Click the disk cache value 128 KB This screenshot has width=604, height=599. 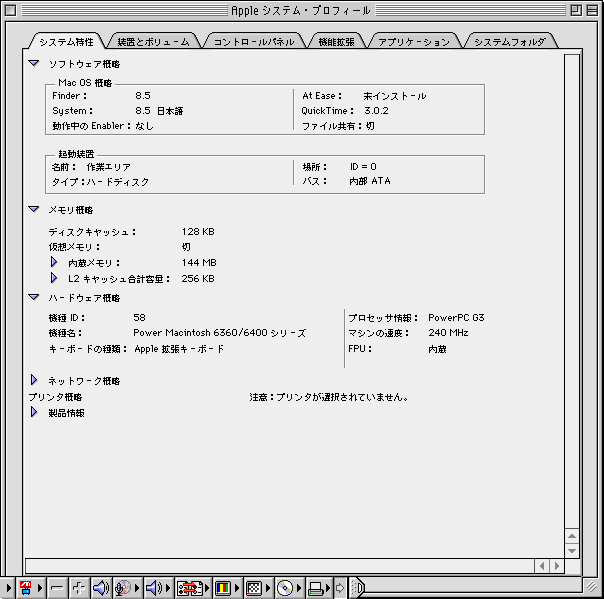pos(198,232)
